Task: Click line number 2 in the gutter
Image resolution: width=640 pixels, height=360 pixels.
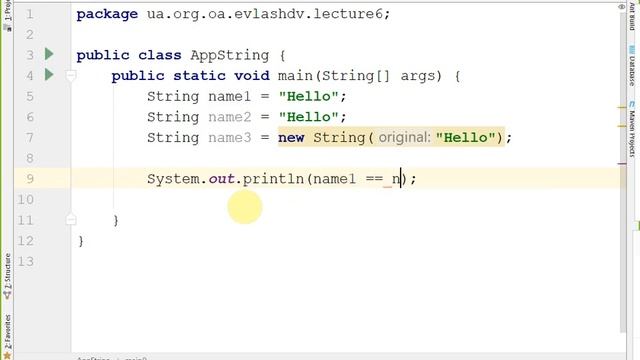Action: click(x=30, y=35)
